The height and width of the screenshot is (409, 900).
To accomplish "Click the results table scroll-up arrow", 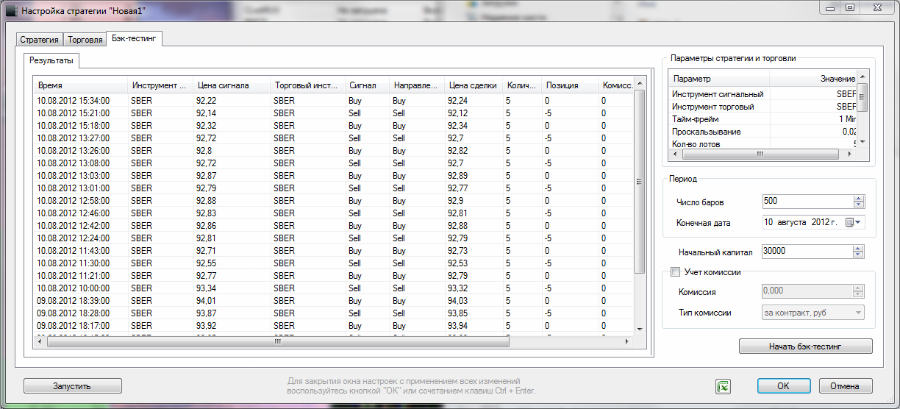I will [x=640, y=84].
